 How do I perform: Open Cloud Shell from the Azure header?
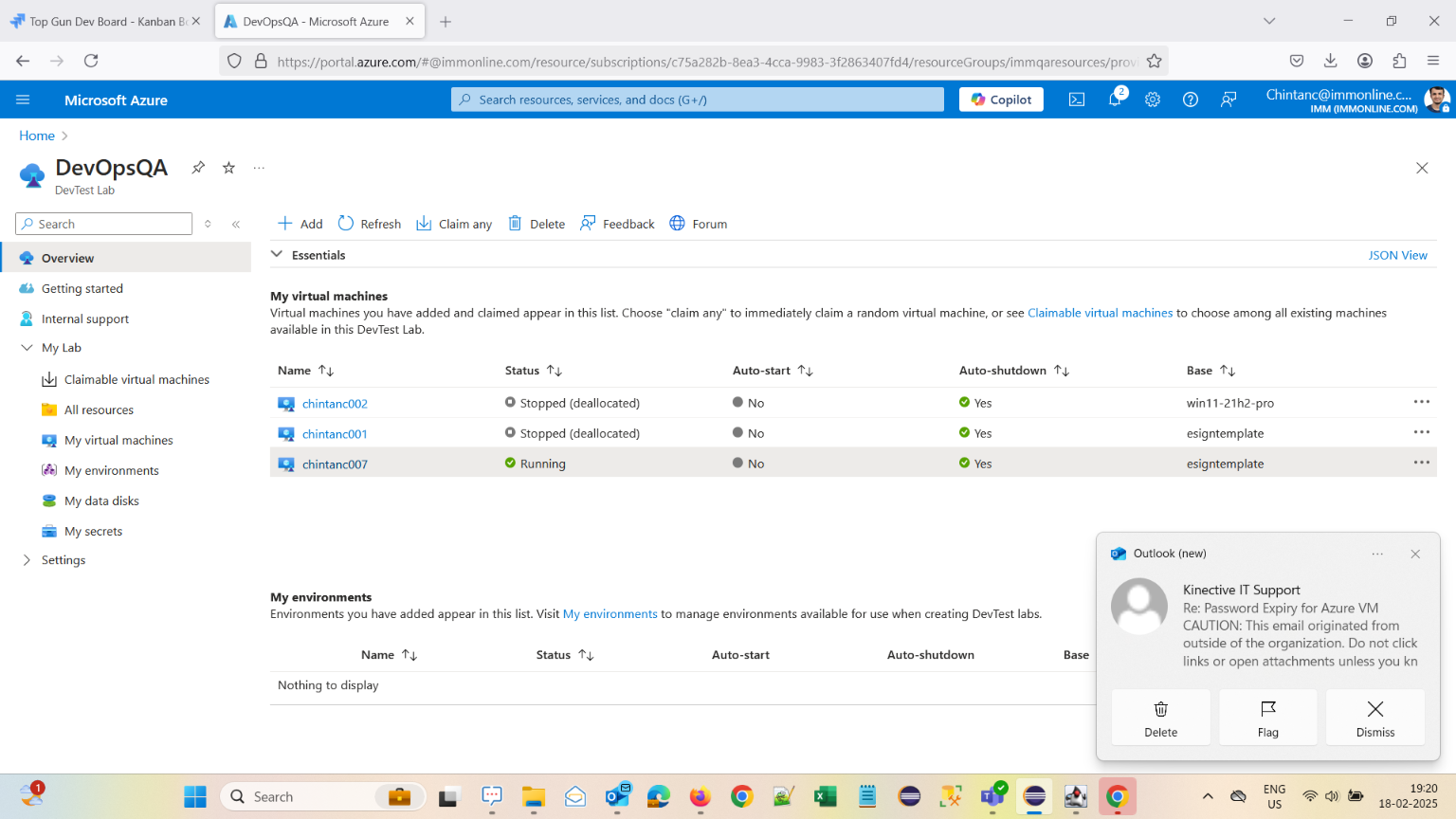pyautogui.click(x=1077, y=100)
